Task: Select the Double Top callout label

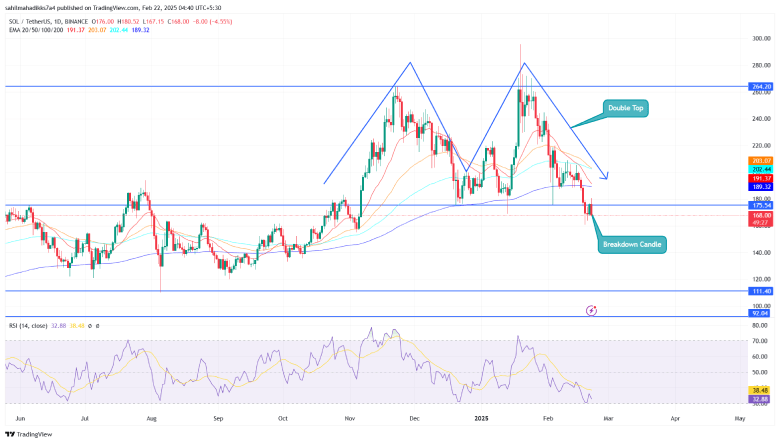Action: [x=626, y=108]
